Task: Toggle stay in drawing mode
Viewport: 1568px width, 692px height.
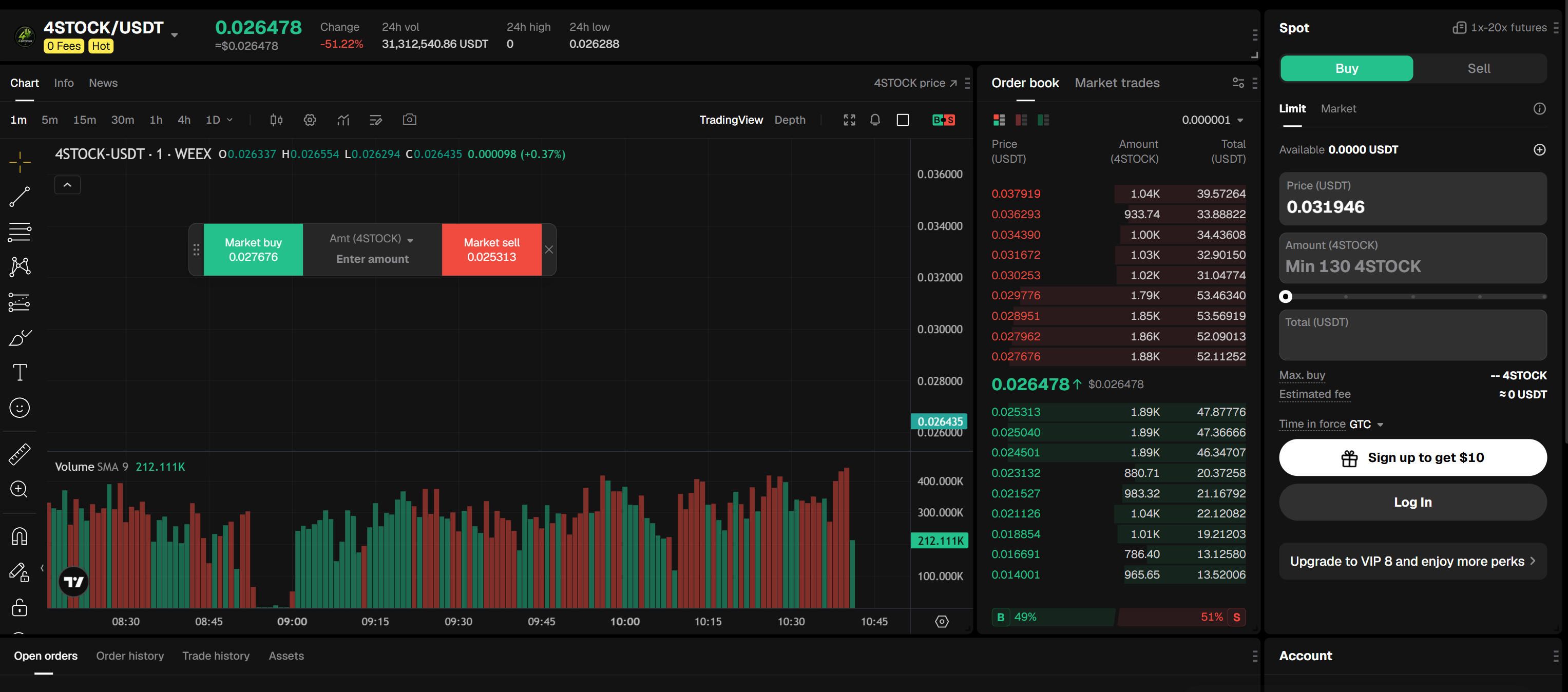Action: pos(20,572)
